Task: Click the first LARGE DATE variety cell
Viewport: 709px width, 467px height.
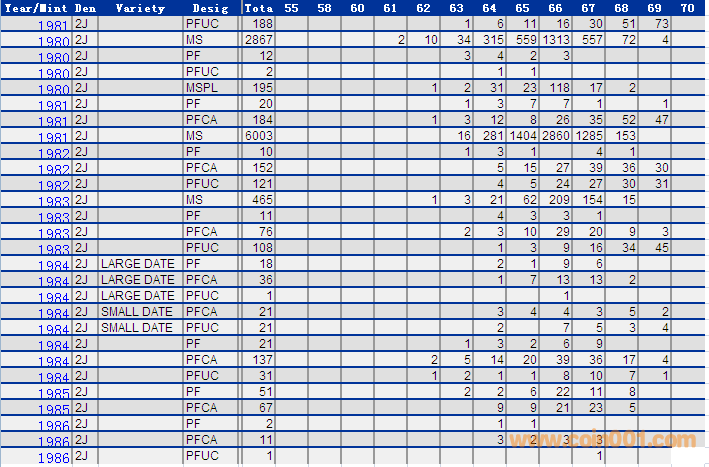Action: (x=138, y=263)
